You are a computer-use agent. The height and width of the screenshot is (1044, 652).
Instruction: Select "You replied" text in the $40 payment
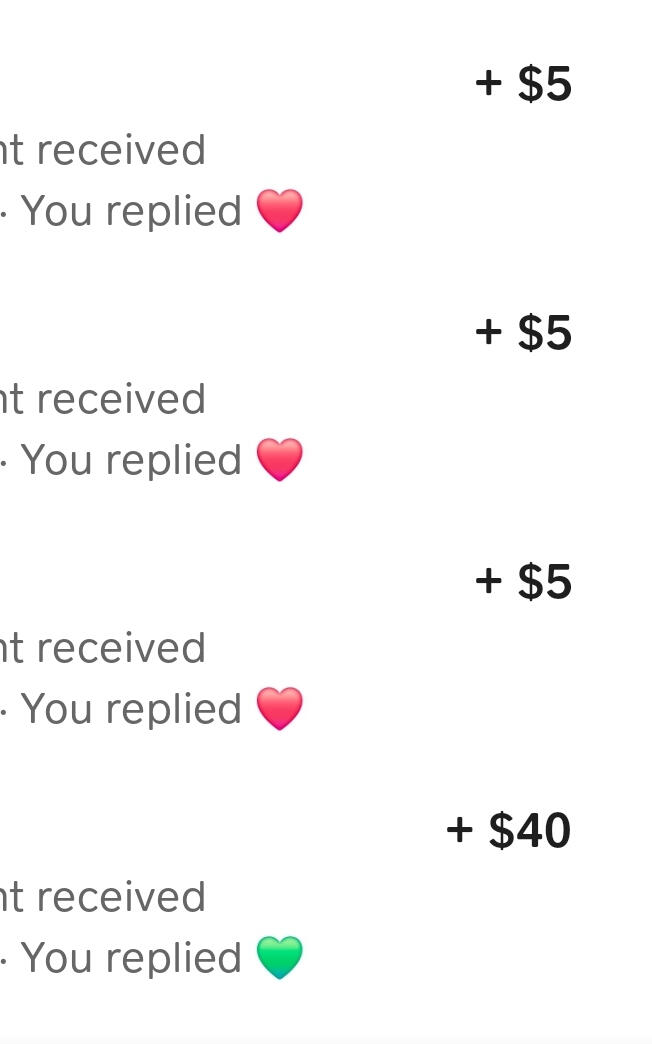(131, 959)
